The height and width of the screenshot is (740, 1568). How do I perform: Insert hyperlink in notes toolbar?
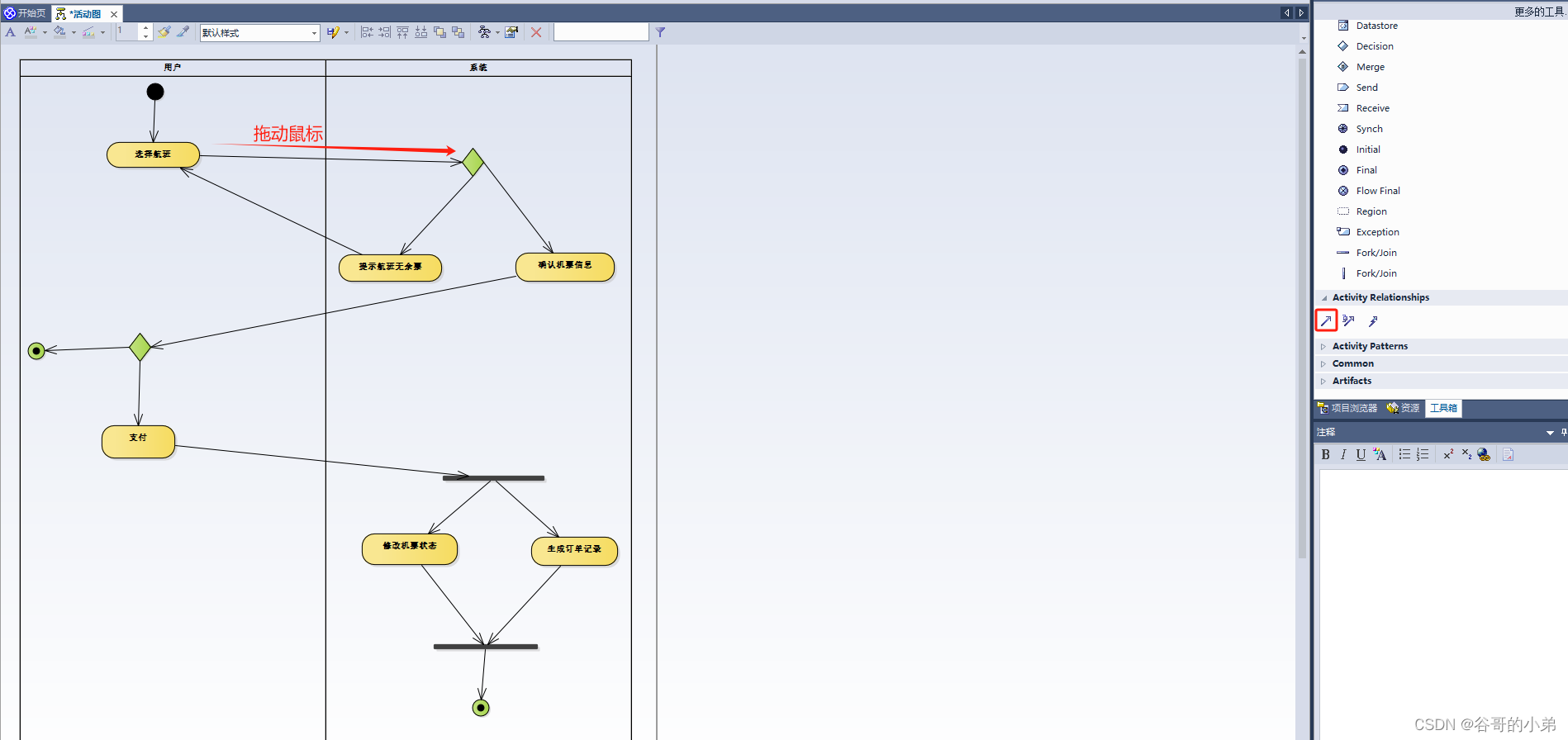[1484, 454]
